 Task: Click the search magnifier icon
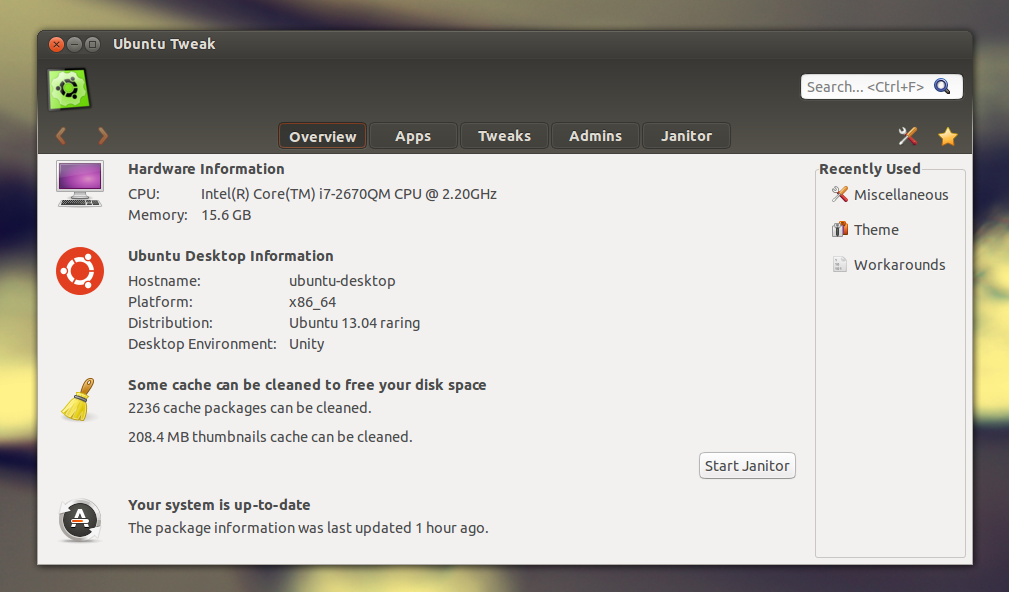click(x=942, y=86)
